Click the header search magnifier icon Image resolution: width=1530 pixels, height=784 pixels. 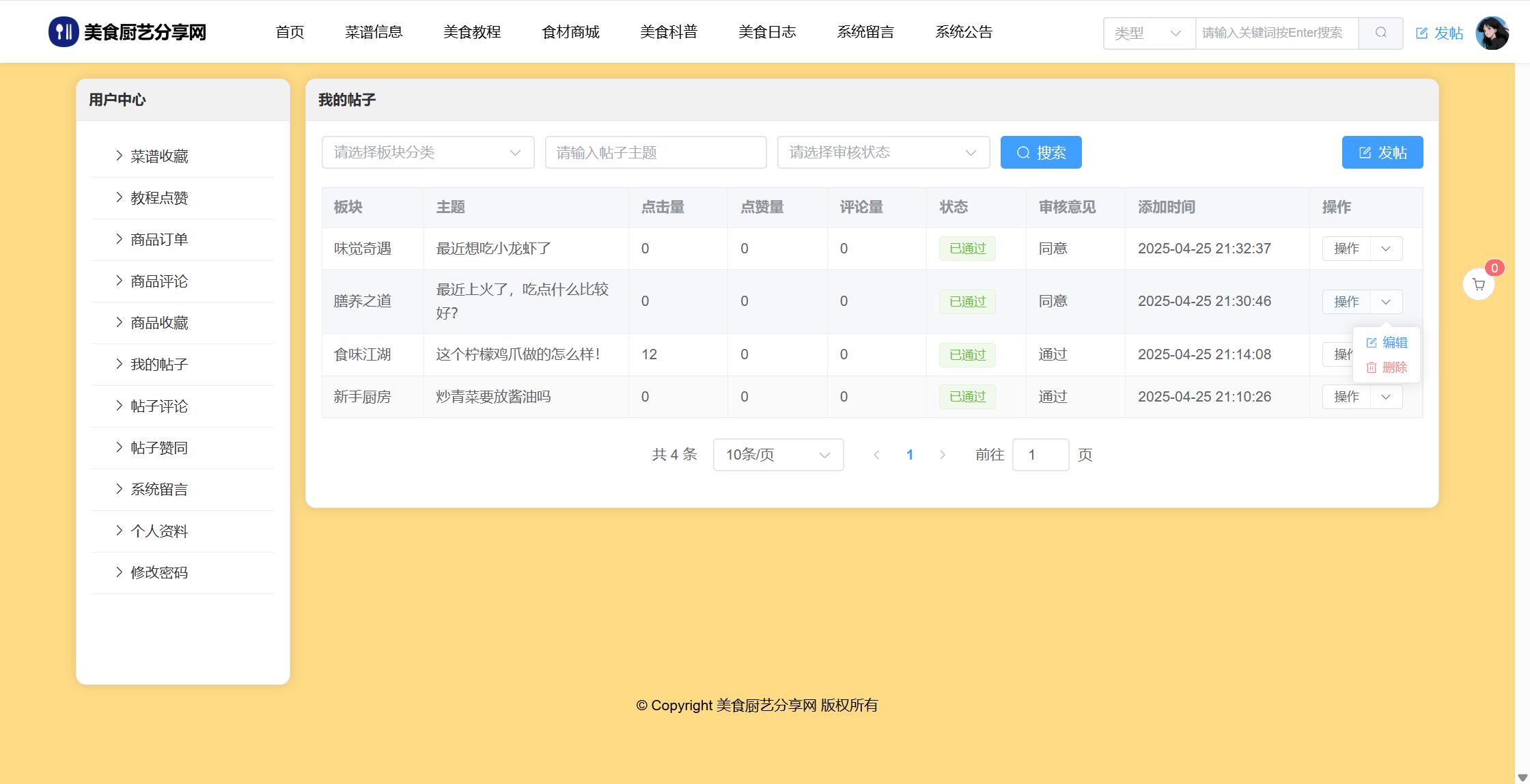(1380, 33)
